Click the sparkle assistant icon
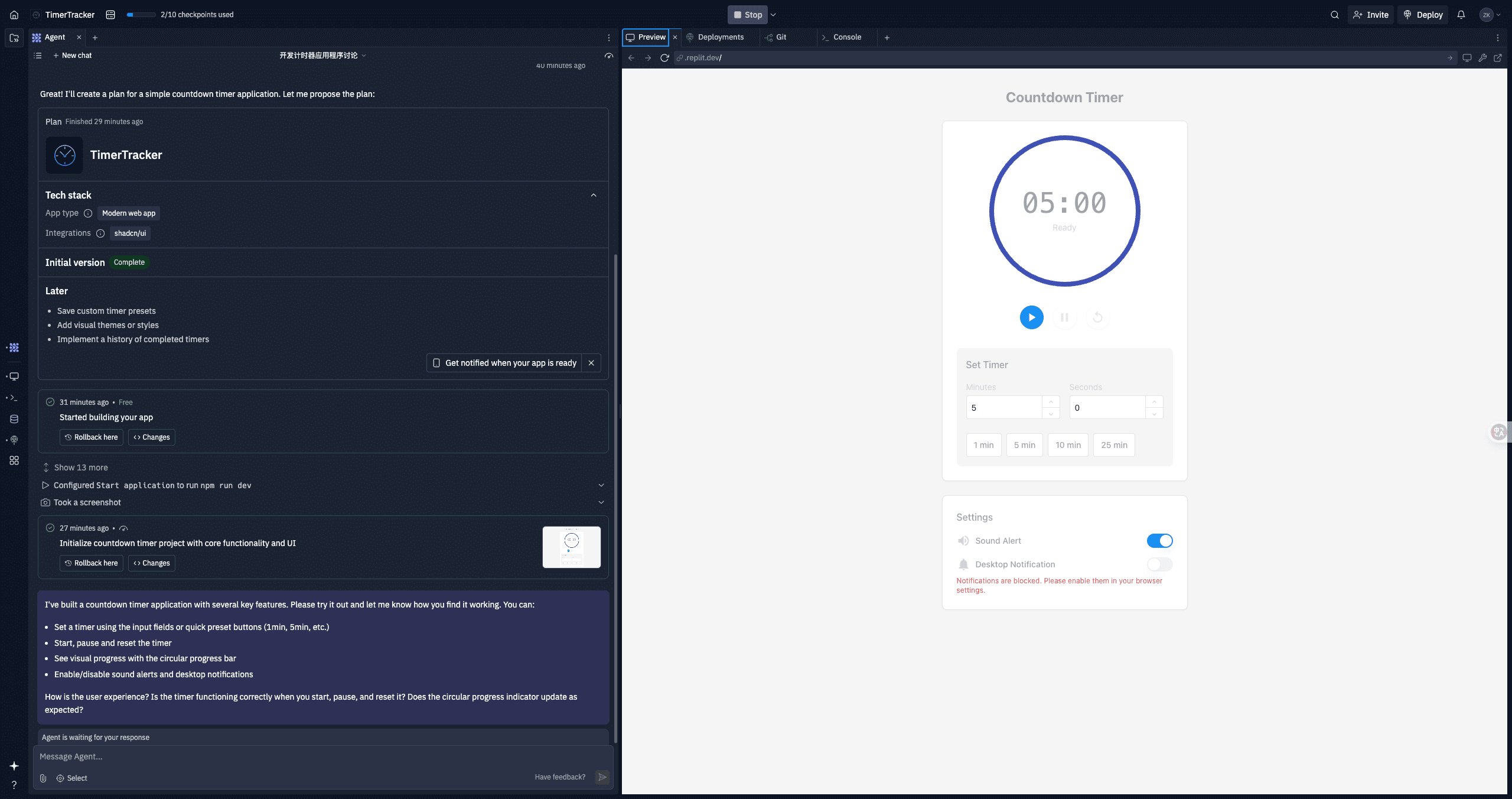 tap(14, 766)
